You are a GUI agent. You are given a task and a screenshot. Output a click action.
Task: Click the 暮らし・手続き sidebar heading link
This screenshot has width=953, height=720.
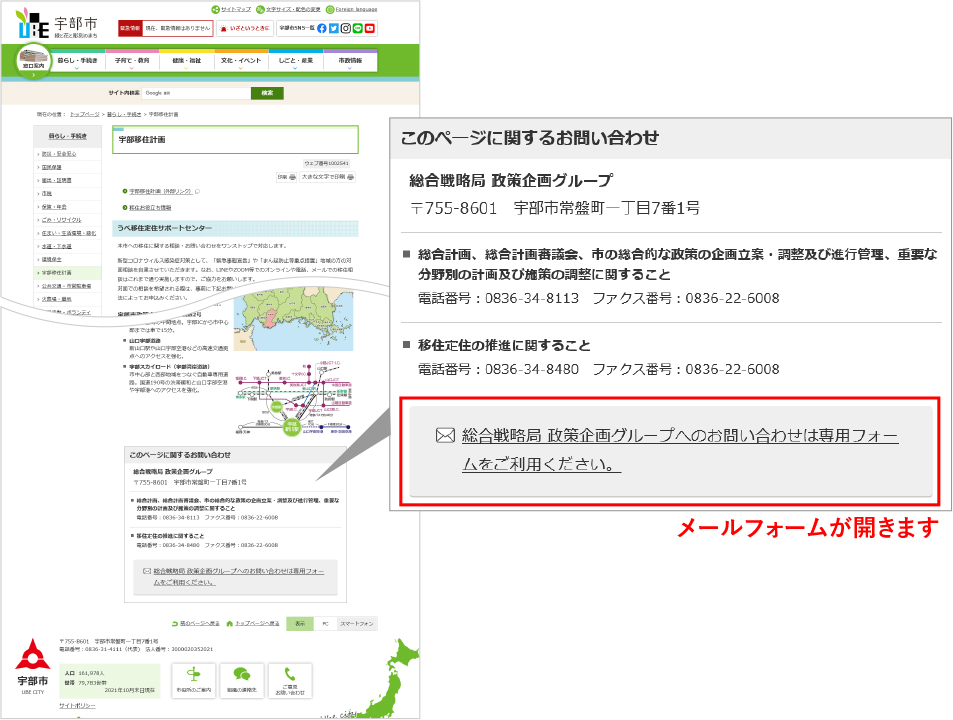click(67, 137)
